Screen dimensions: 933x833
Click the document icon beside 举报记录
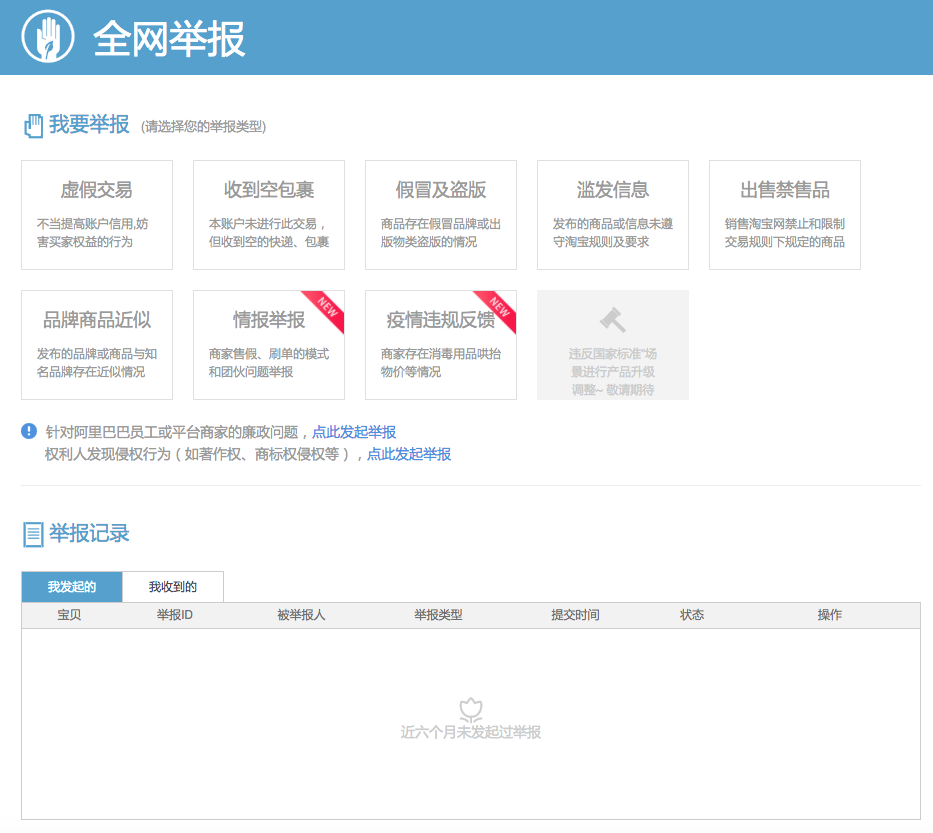33,534
